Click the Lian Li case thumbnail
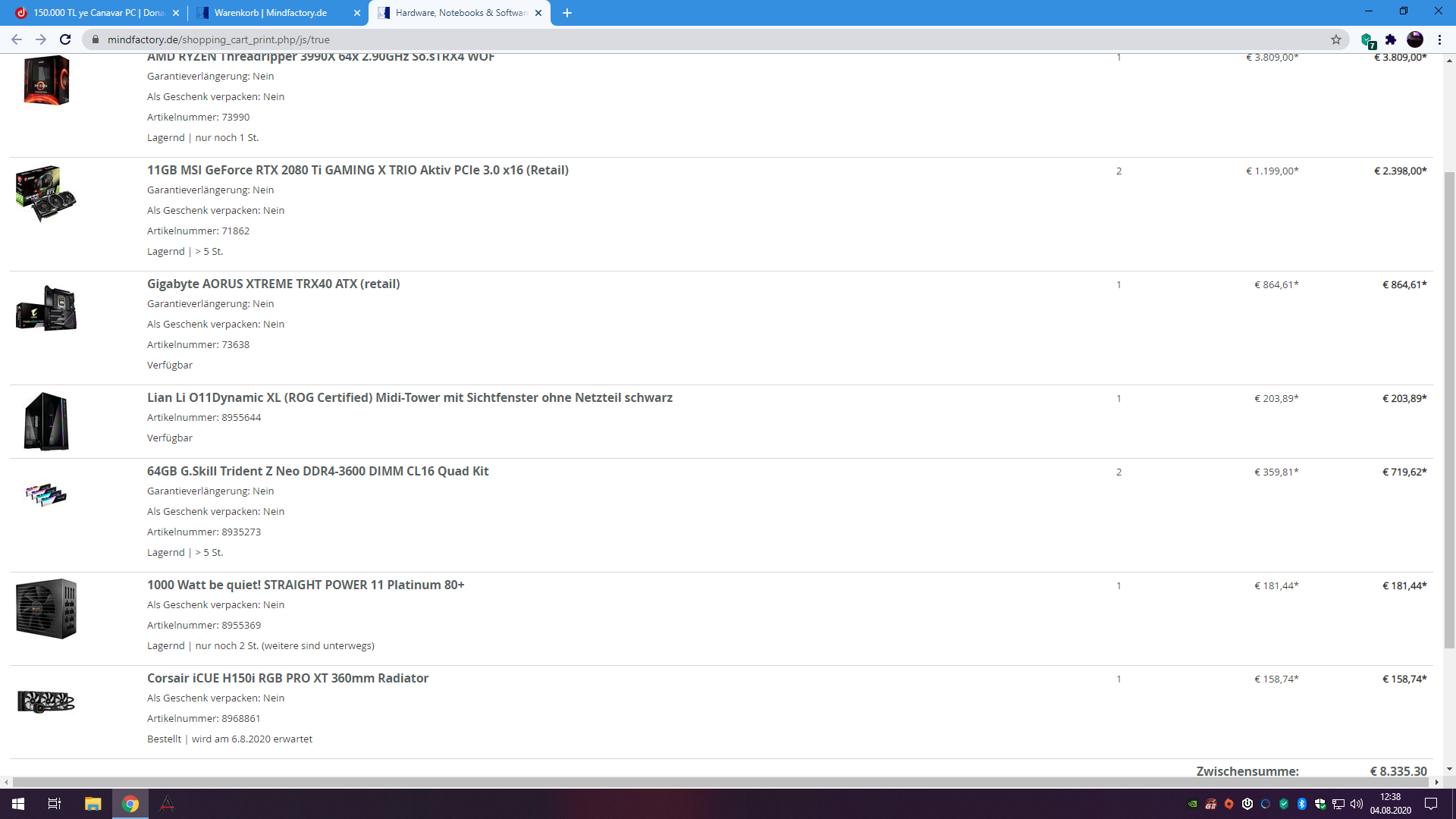The image size is (1456, 819). pyautogui.click(x=46, y=421)
